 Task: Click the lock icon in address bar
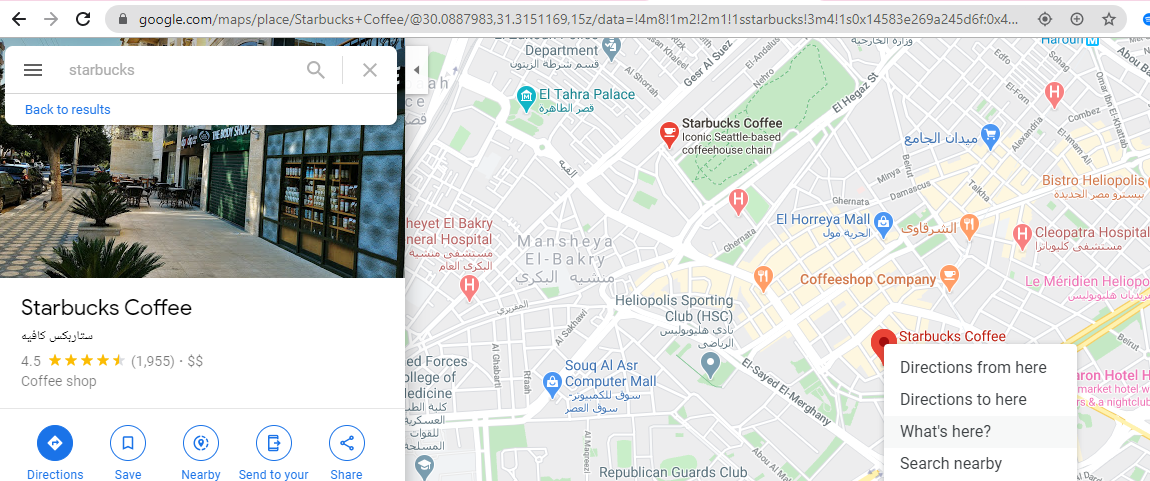122,19
